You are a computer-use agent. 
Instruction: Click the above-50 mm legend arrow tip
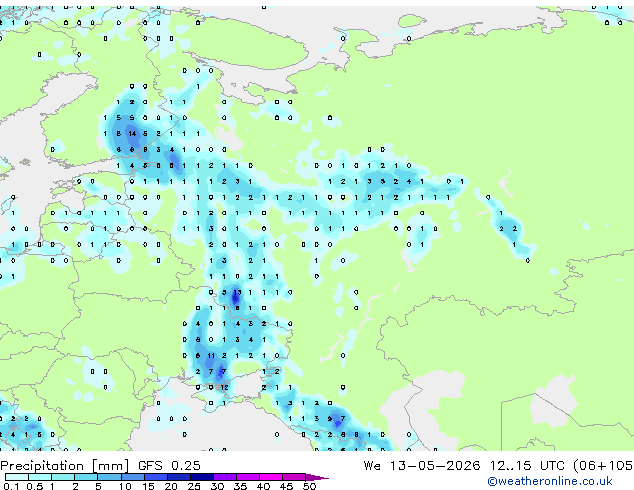click(x=317, y=477)
